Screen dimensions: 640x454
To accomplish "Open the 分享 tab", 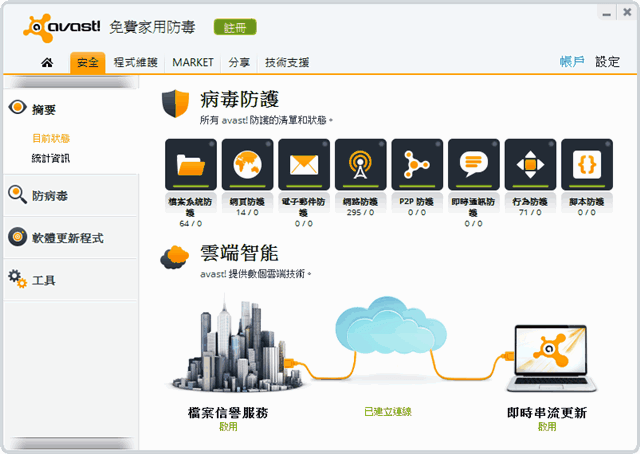I will (239, 62).
